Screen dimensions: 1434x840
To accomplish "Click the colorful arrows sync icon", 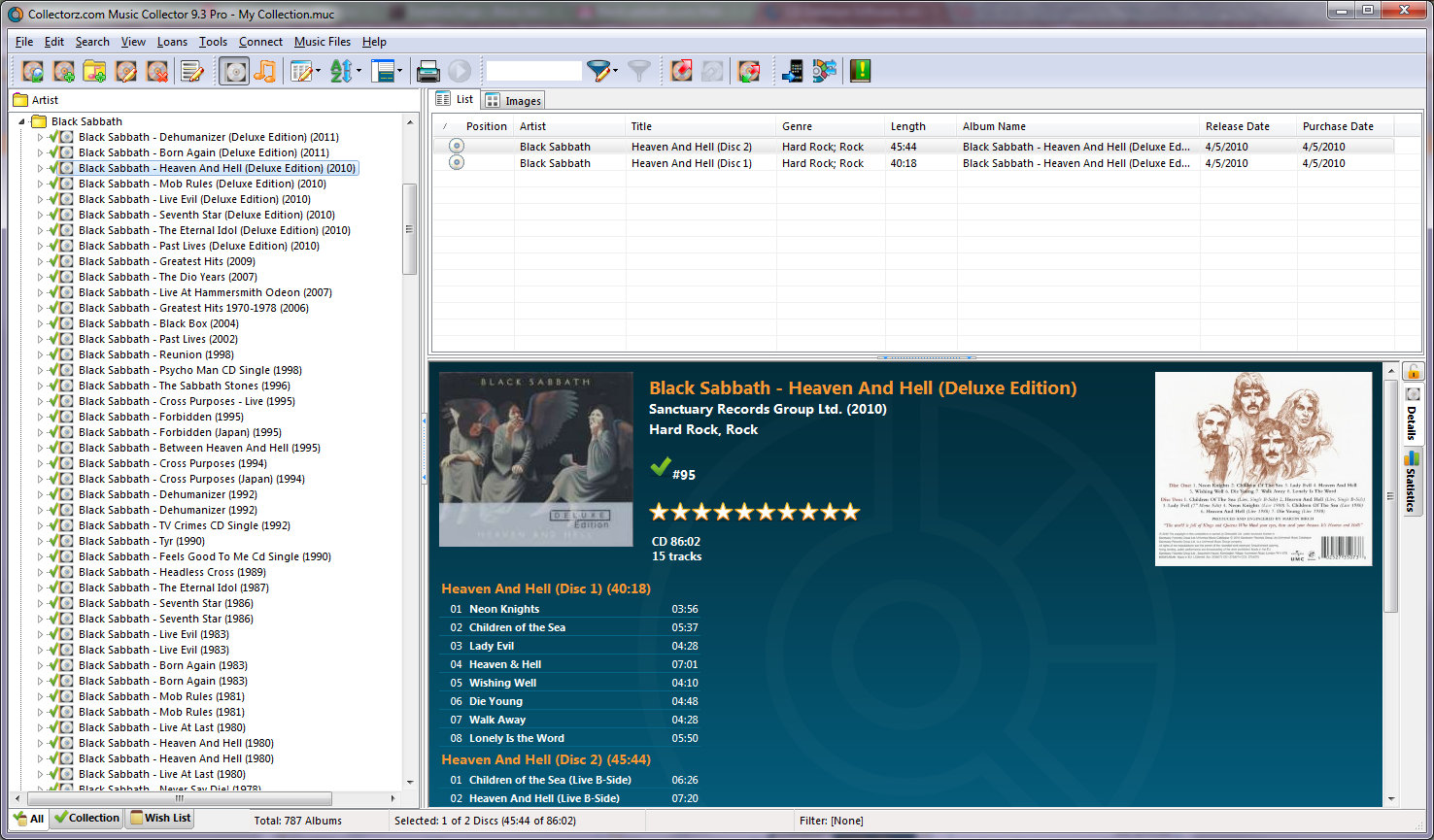I will click(x=825, y=71).
